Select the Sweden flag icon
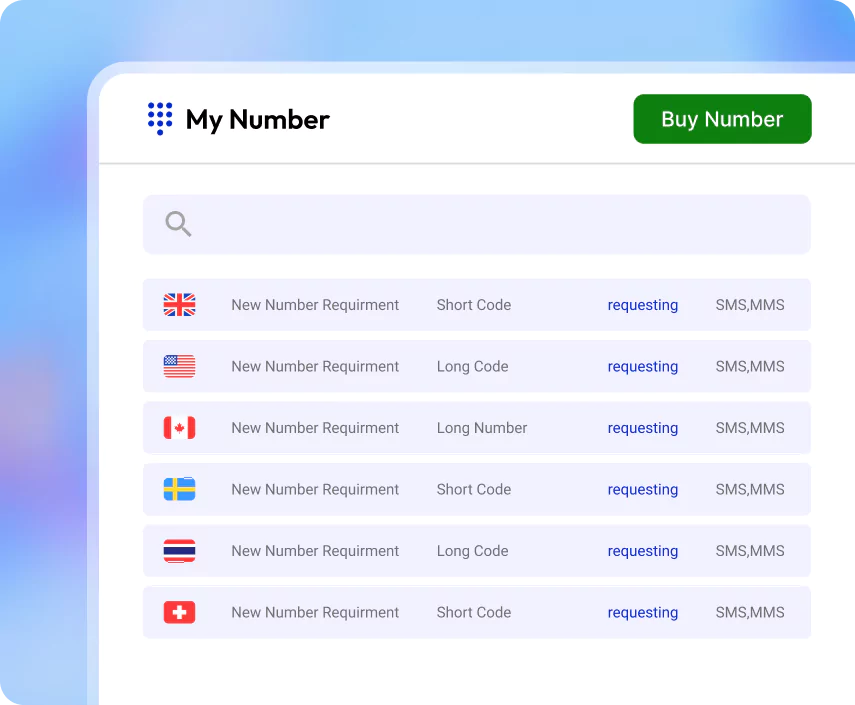Image resolution: width=855 pixels, height=705 pixels. tap(179, 489)
